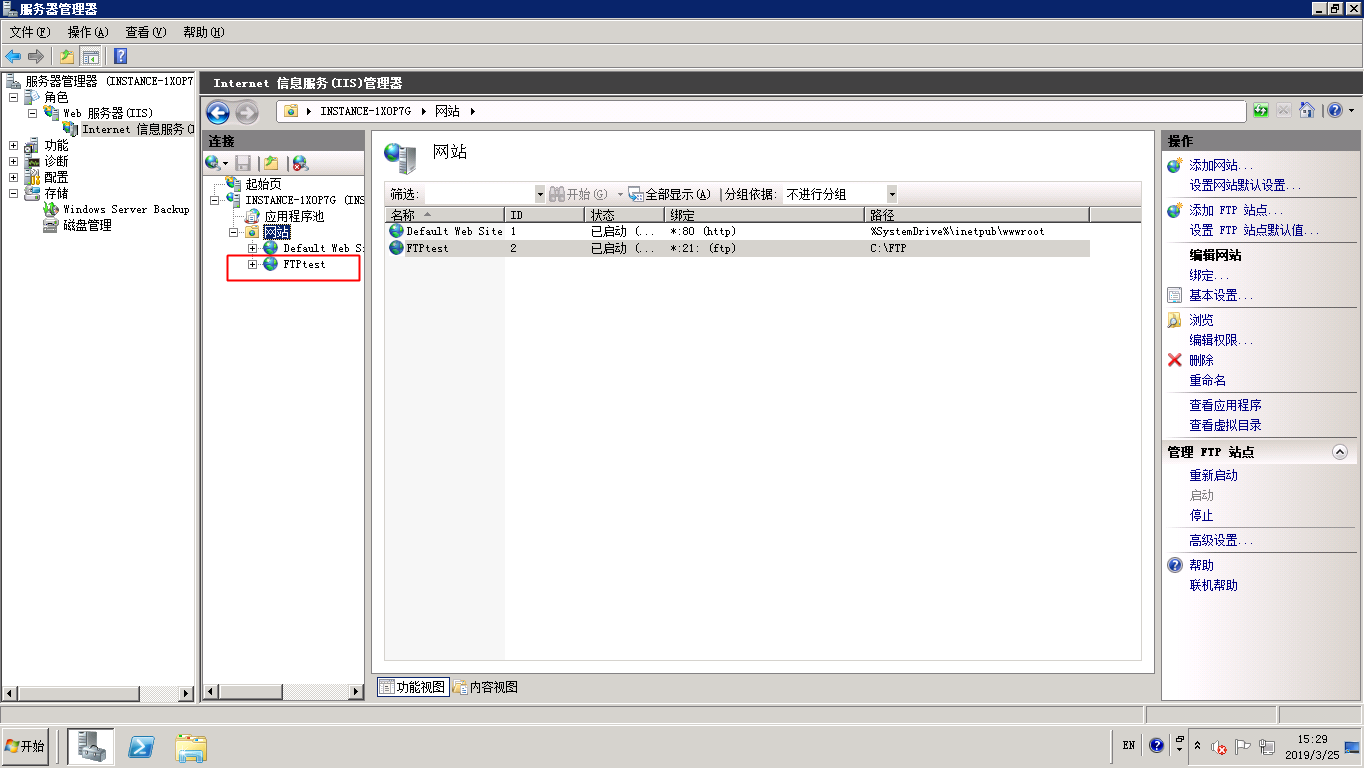This screenshot has width=1364, height=768.
Task: Click the 重新启动 link for FTP site
Action: 1213,475
